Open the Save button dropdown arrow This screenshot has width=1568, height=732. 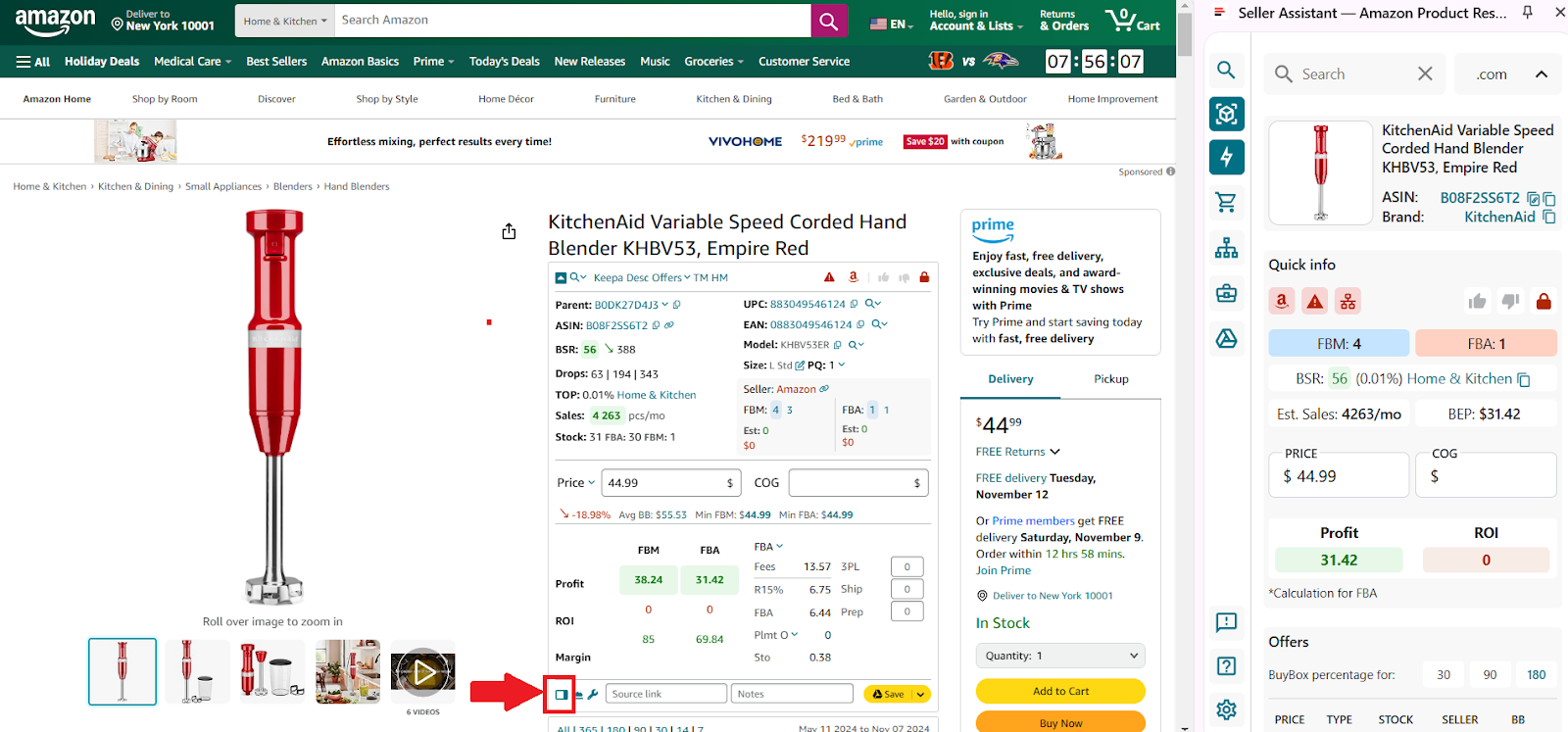pos(920,694)
